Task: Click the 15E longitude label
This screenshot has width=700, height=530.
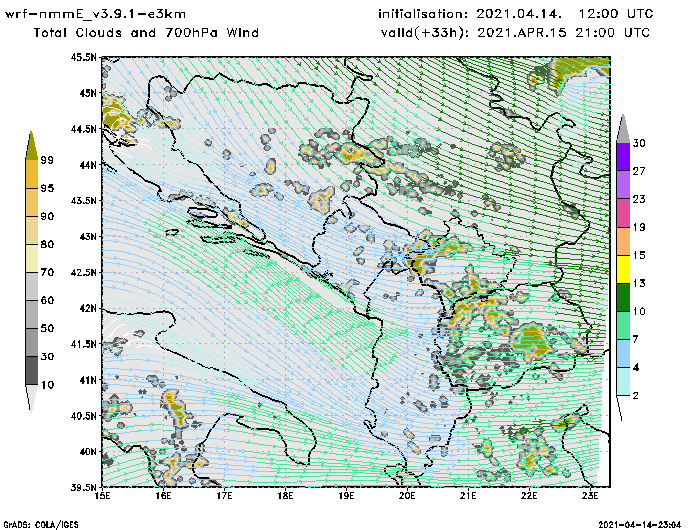Action: 103,496
